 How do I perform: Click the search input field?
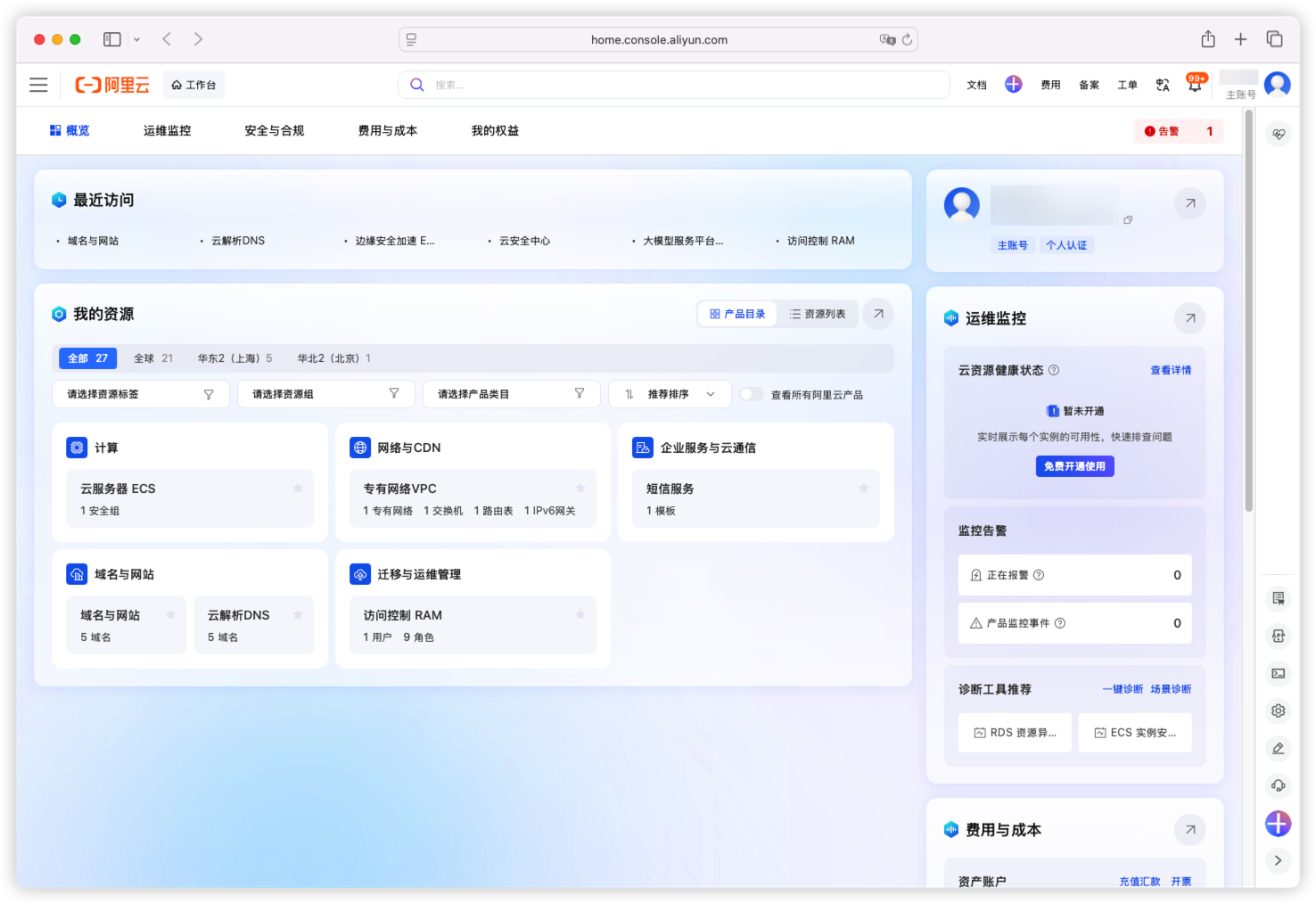coord(673,85)
